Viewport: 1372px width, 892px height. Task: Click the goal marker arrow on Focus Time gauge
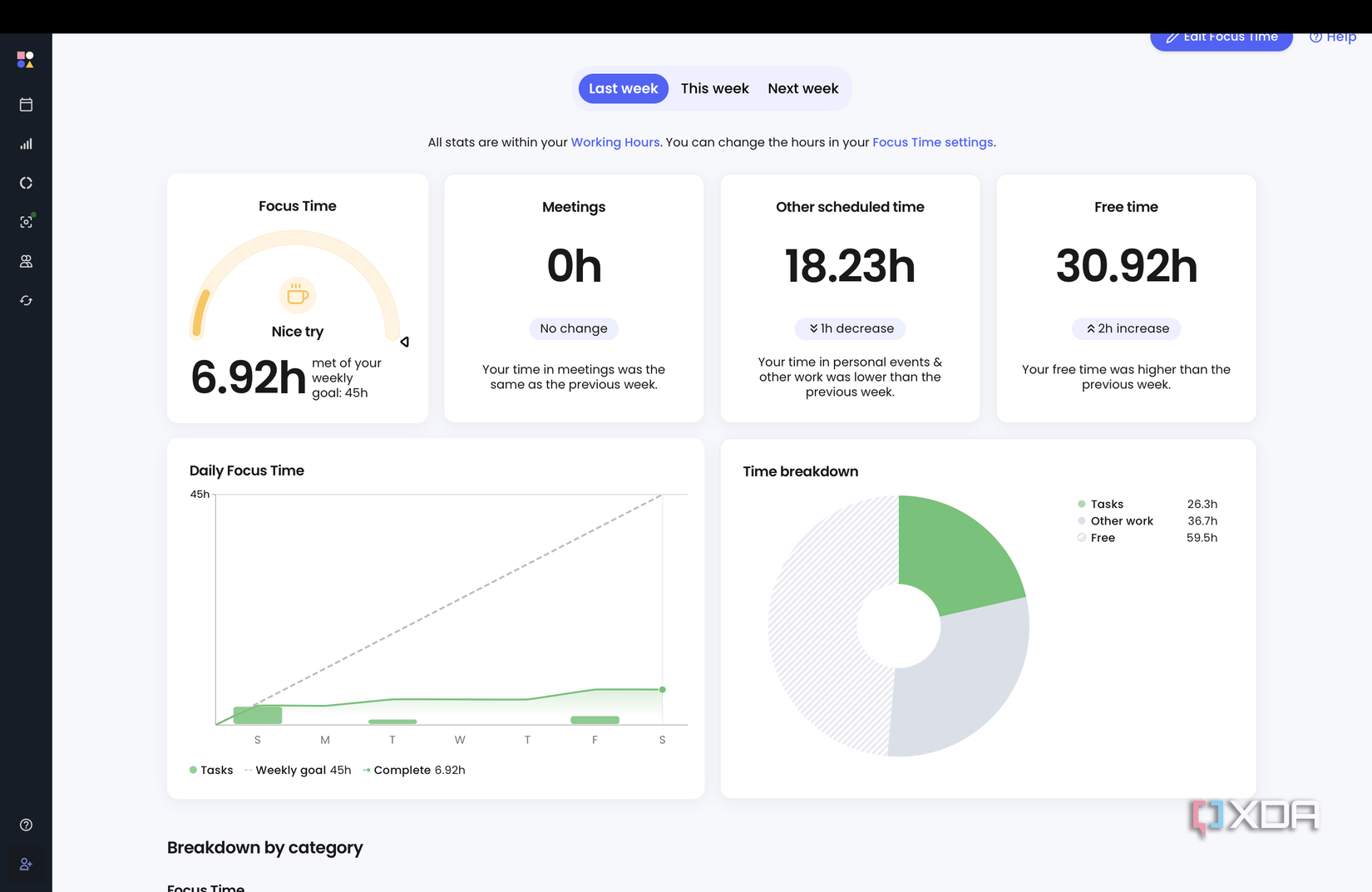(x=405, y=342)
